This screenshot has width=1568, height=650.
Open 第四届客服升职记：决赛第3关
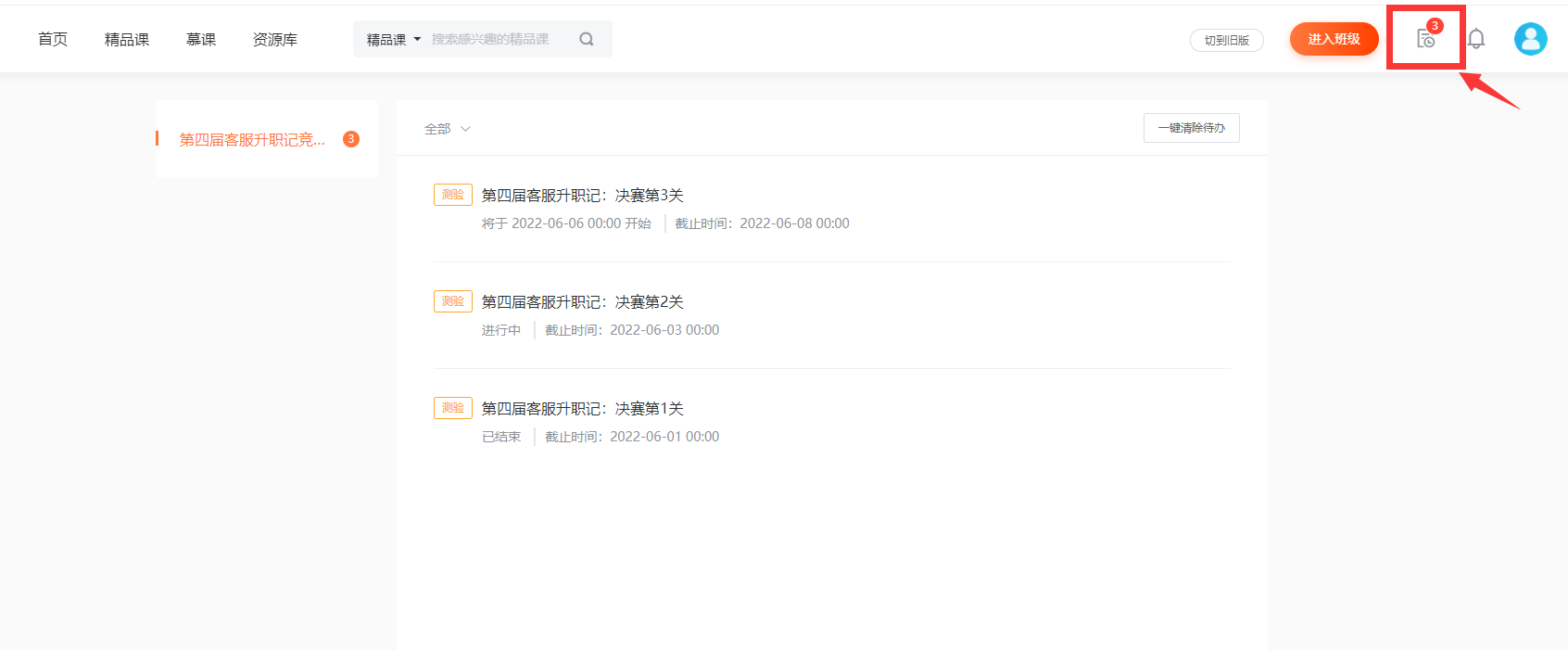(x=583, y=195)
